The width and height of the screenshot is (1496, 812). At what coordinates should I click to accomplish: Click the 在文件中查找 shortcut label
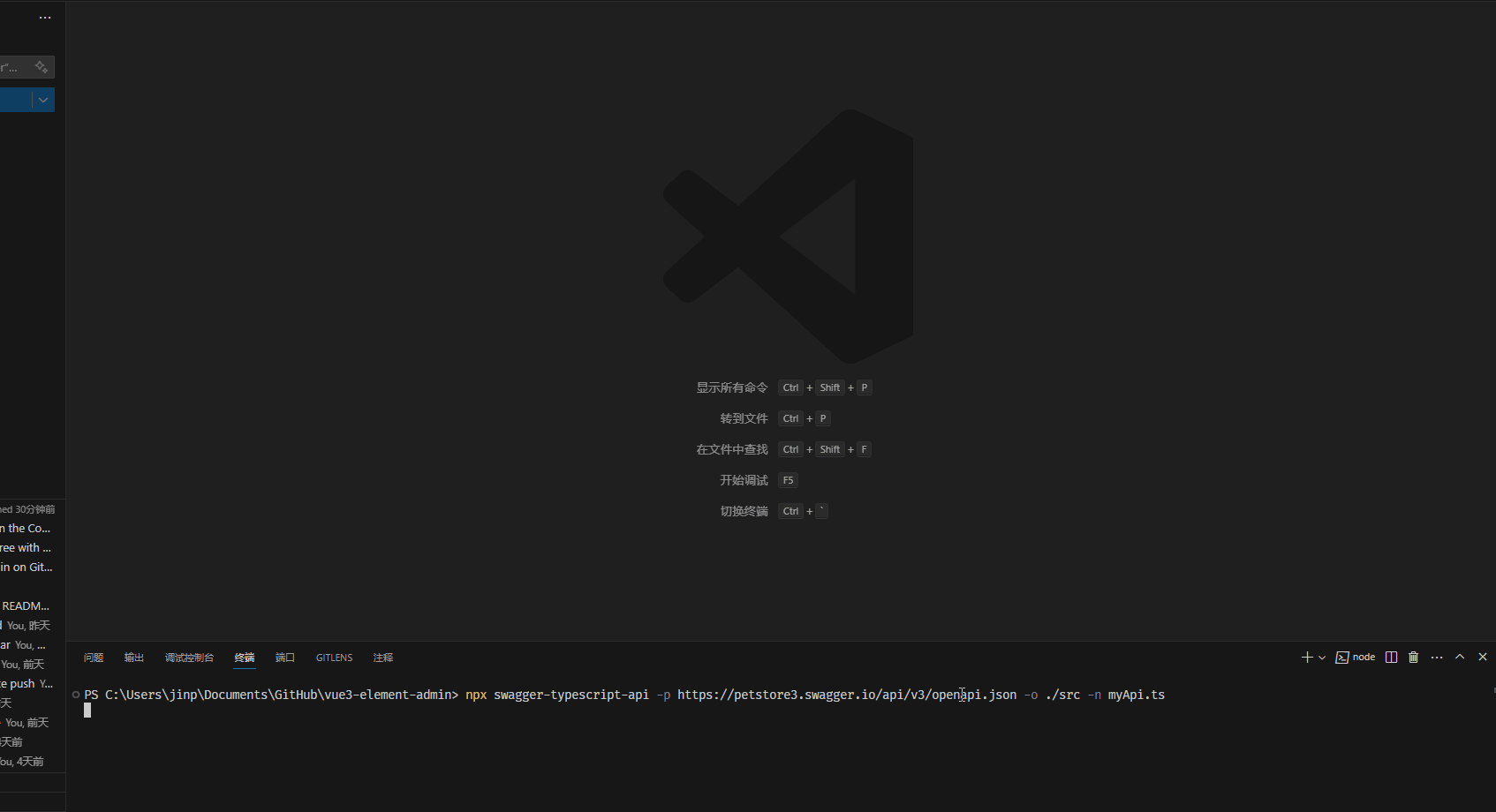(x=732, y=449)
